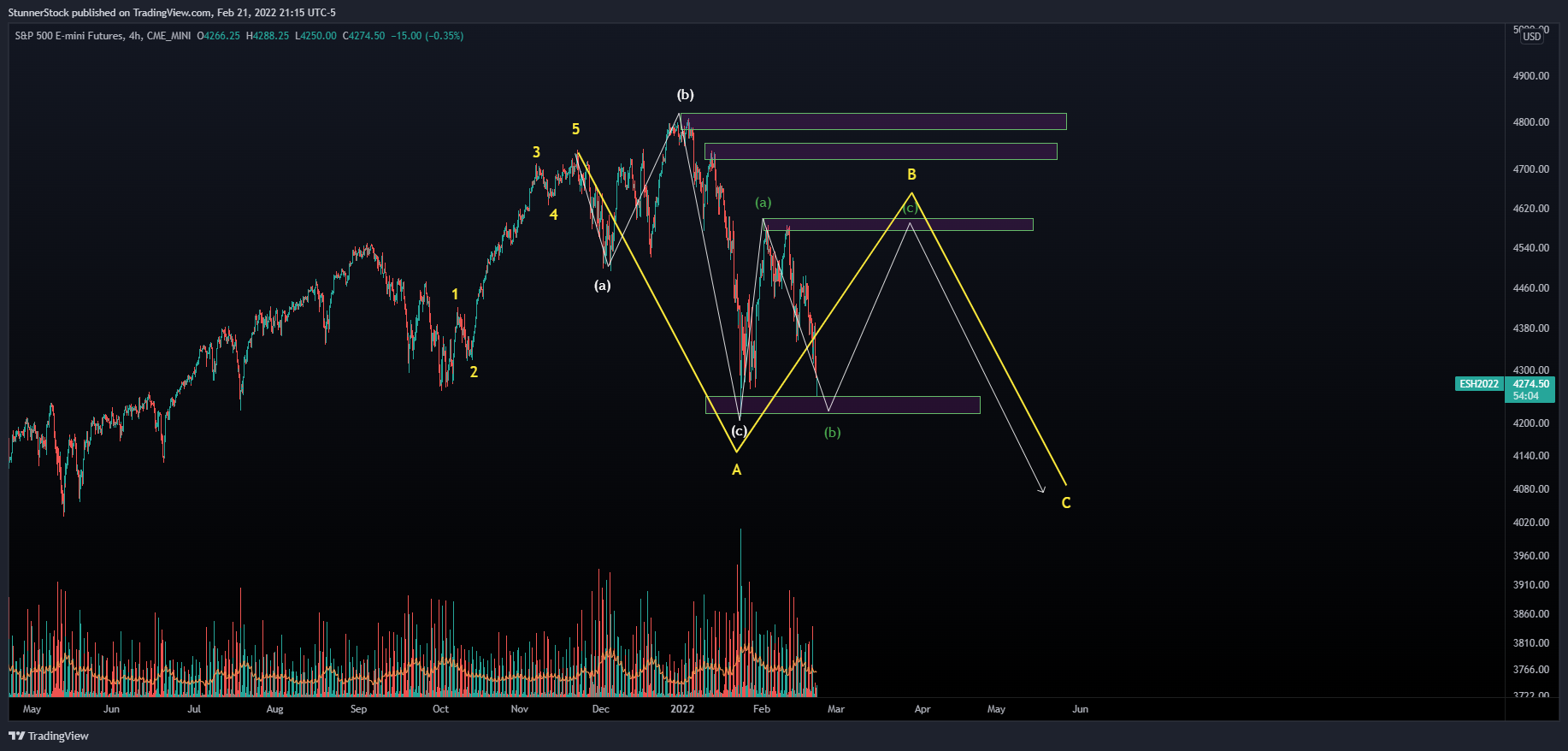This screenshot has height=751, width=1568.
Task: Click the Dec time axis label
Action: (601, 709)
